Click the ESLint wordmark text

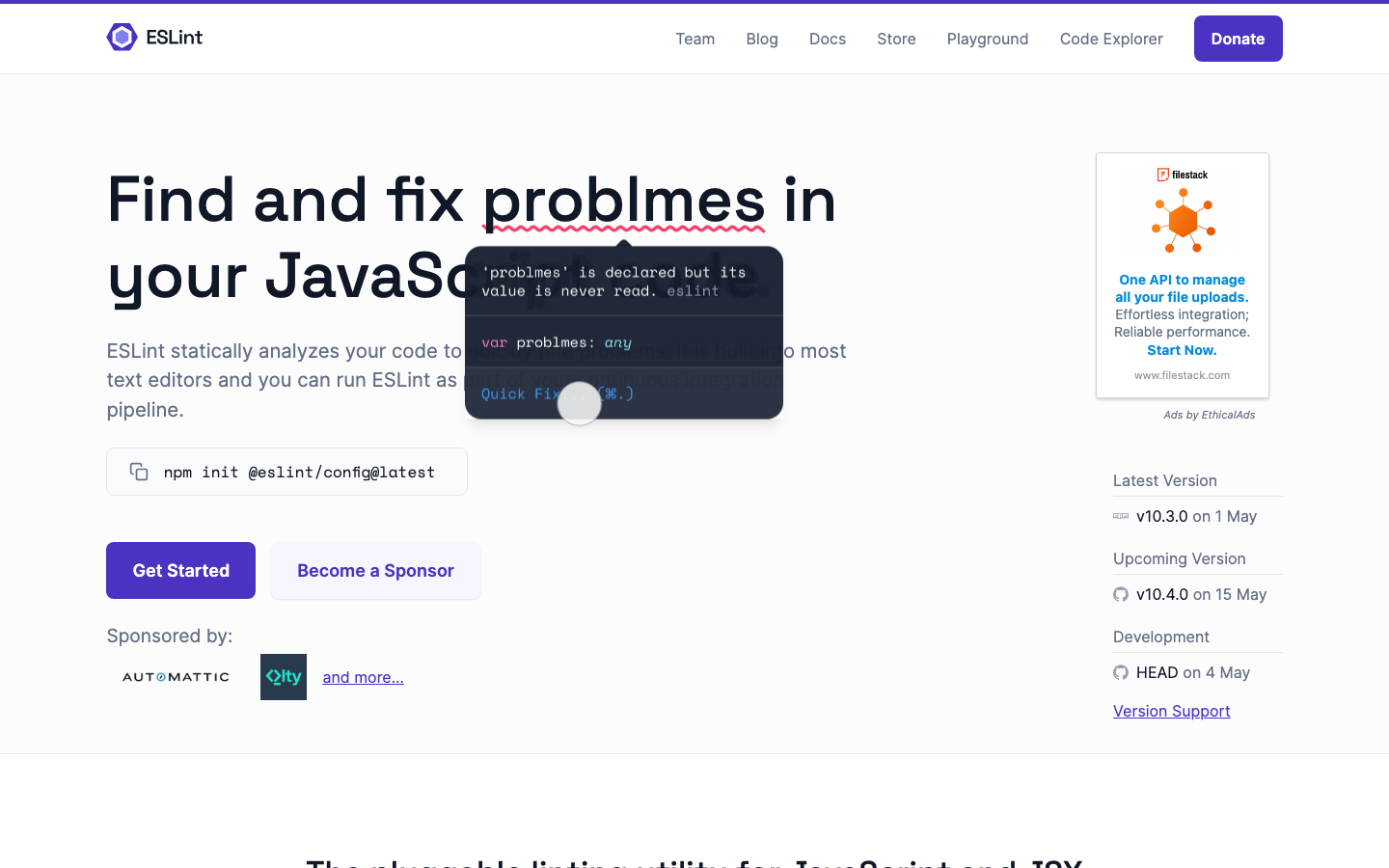coord(175,38)
